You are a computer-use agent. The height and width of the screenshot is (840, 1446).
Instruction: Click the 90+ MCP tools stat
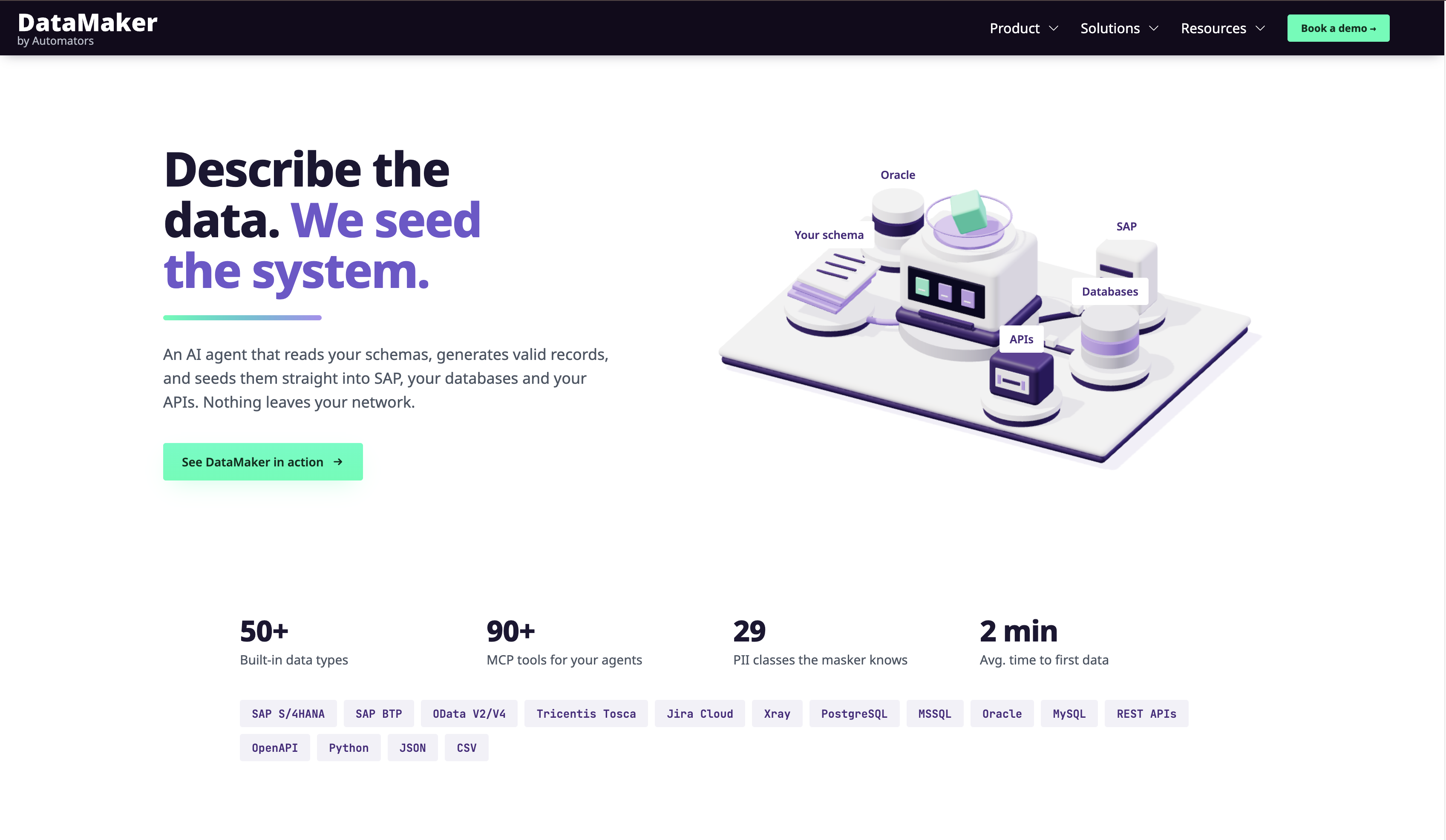[x=564, y=642]
